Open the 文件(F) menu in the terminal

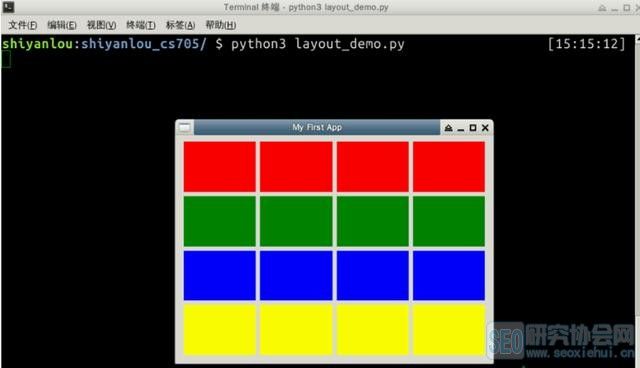click(22, 25)
